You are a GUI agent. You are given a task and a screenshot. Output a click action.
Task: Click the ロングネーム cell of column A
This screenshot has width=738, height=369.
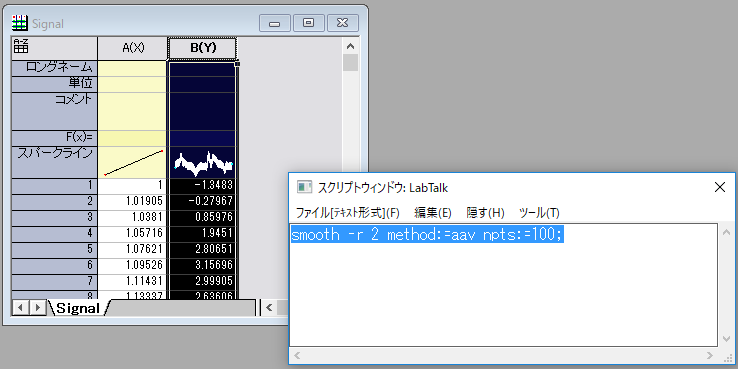(x=132, y=68)
